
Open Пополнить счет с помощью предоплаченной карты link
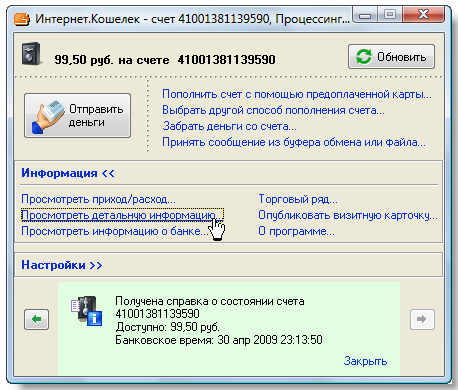click(x=297, y=94)
